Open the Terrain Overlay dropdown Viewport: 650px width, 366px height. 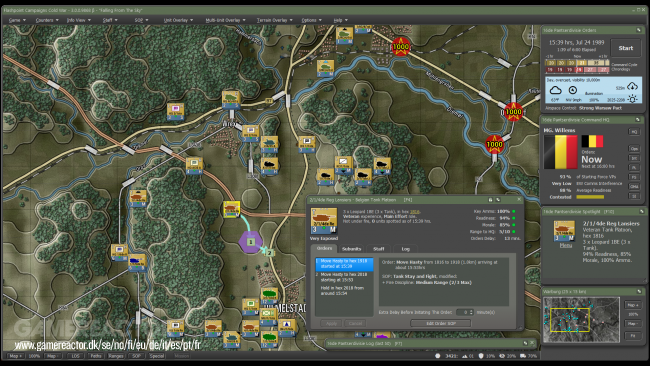(274, 20)
